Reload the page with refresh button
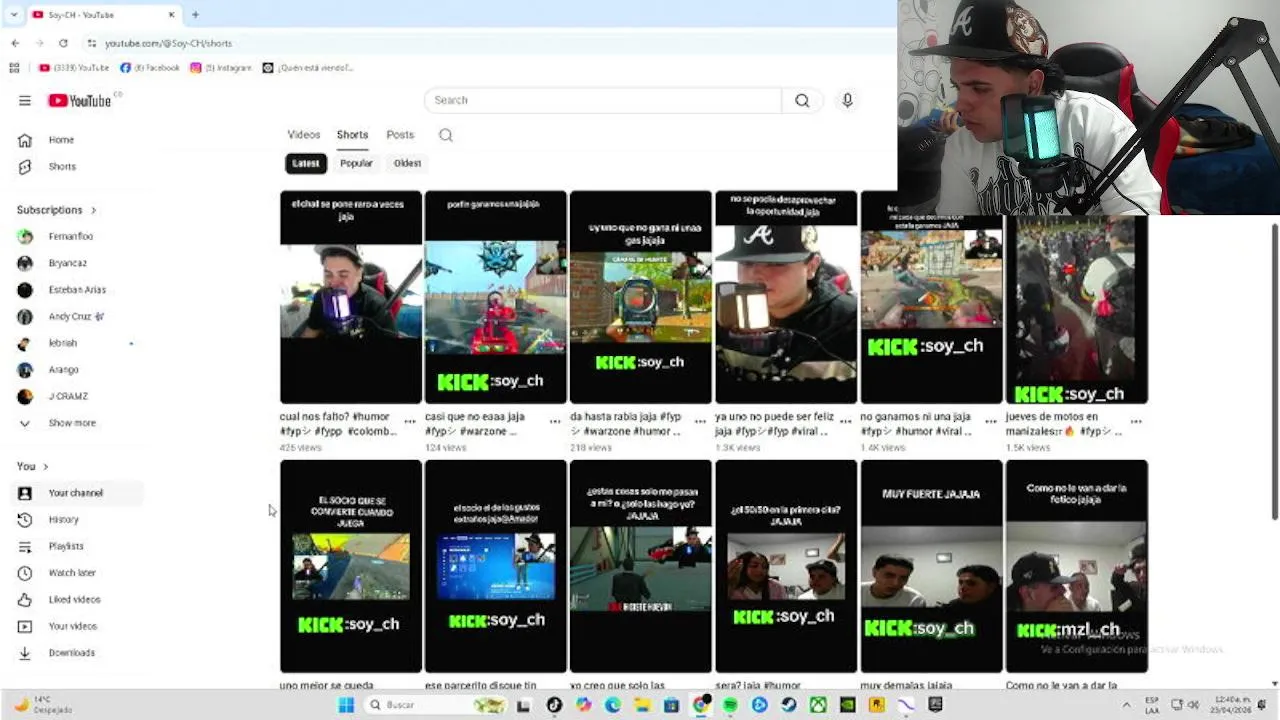Screen dimensions: 1280x720 click(63, 43)
